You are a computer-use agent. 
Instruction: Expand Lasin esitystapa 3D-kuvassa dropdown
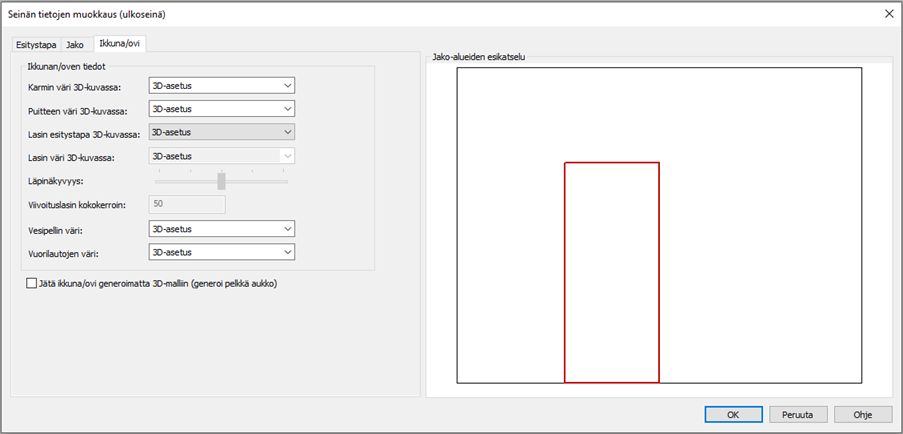(222, 132)
